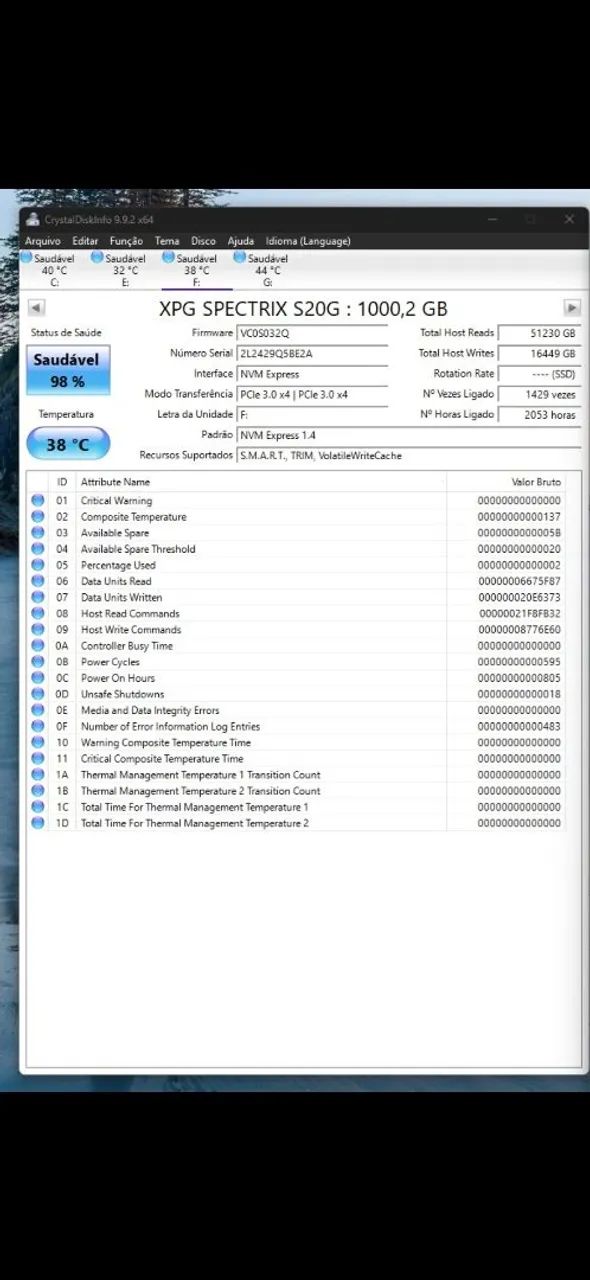This screenshot has height=1280, width=590.
Task: Click the Interface field NVM Express
Action: [312, 374]
